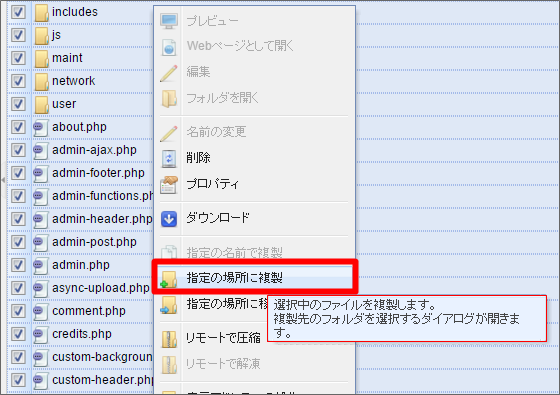Select the admin-post.php file name
Image resolution: width=560 pixels, height=395 pixels.
94,242
